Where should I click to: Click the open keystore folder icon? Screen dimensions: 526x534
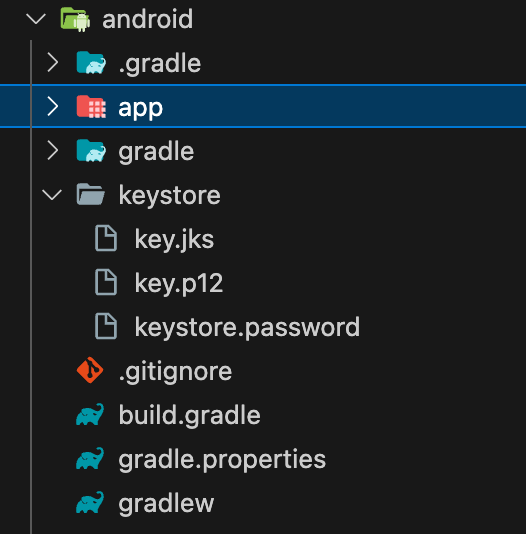point(91,194)
